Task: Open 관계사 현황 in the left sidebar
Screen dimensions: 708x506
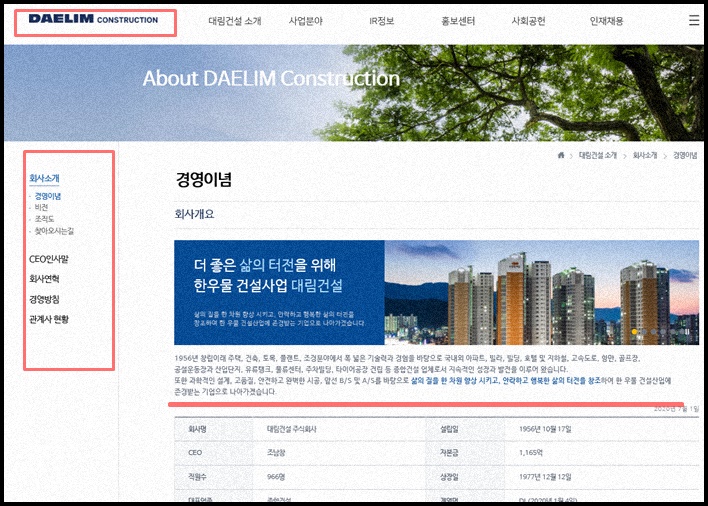Action: click(49, 319)
